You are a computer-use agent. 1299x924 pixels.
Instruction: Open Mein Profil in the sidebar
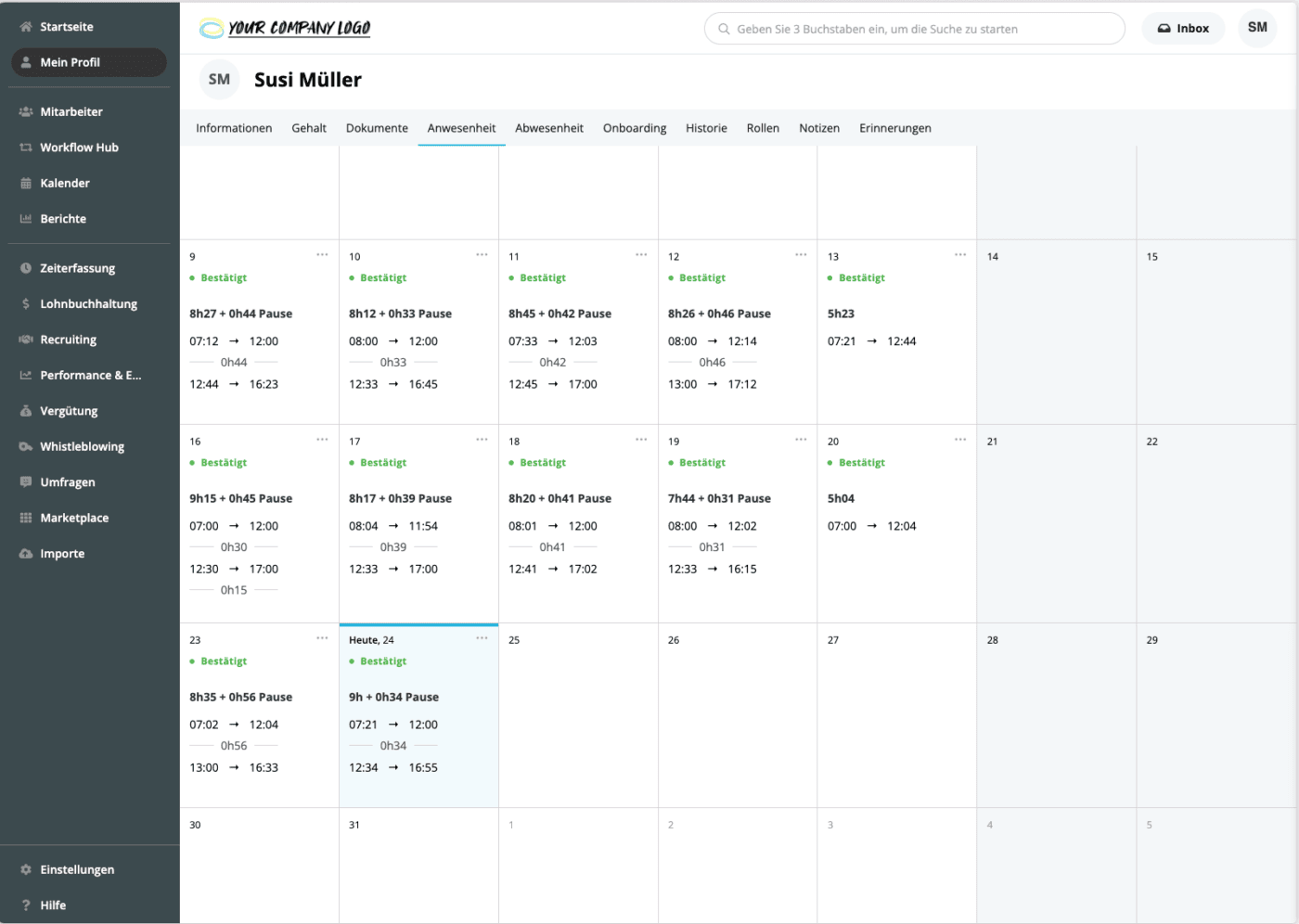click(88, 62)
